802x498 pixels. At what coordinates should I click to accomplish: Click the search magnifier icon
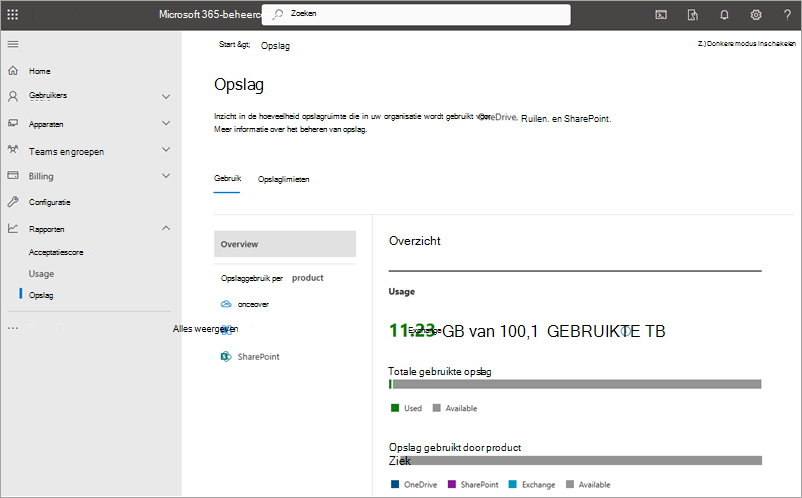278,14
